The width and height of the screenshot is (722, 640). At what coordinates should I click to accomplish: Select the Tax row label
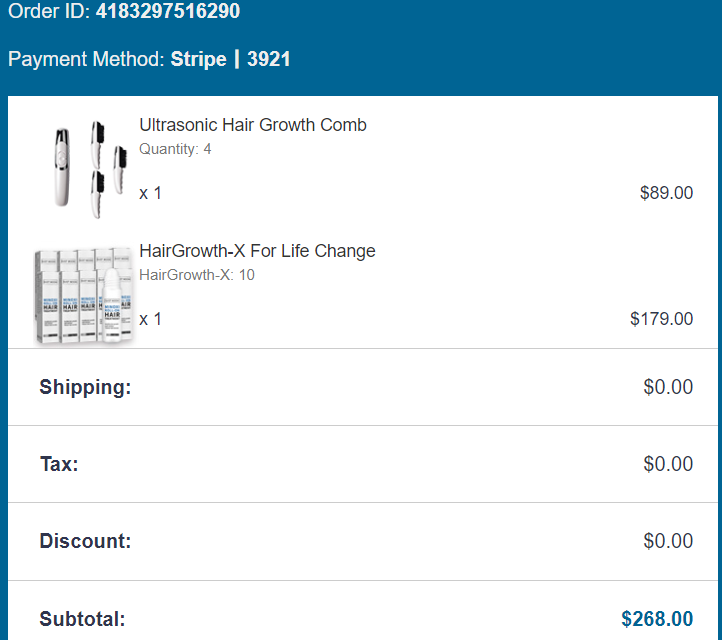coord(59,464)
